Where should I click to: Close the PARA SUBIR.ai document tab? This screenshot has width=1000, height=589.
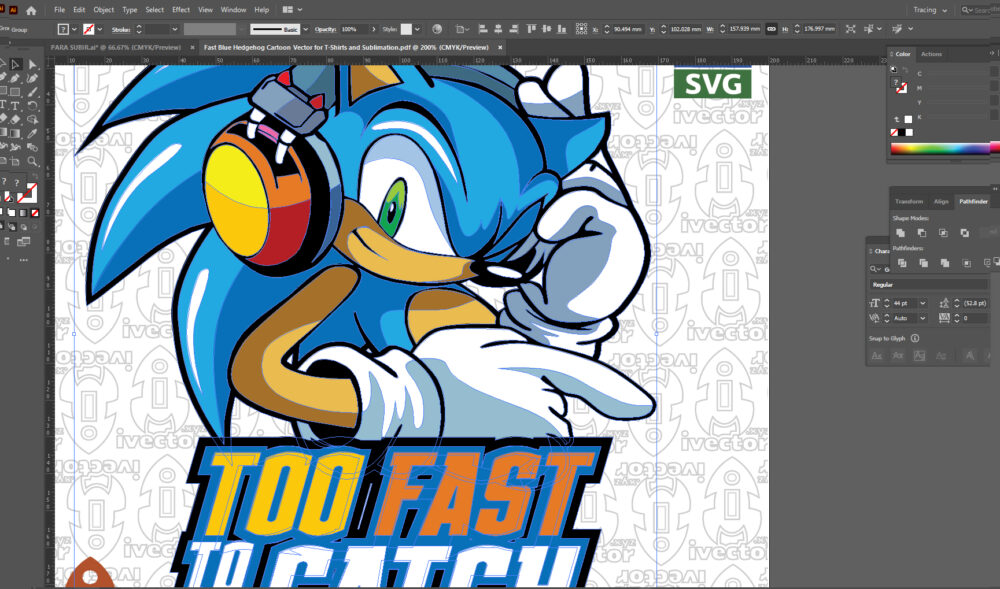point(193,47)
